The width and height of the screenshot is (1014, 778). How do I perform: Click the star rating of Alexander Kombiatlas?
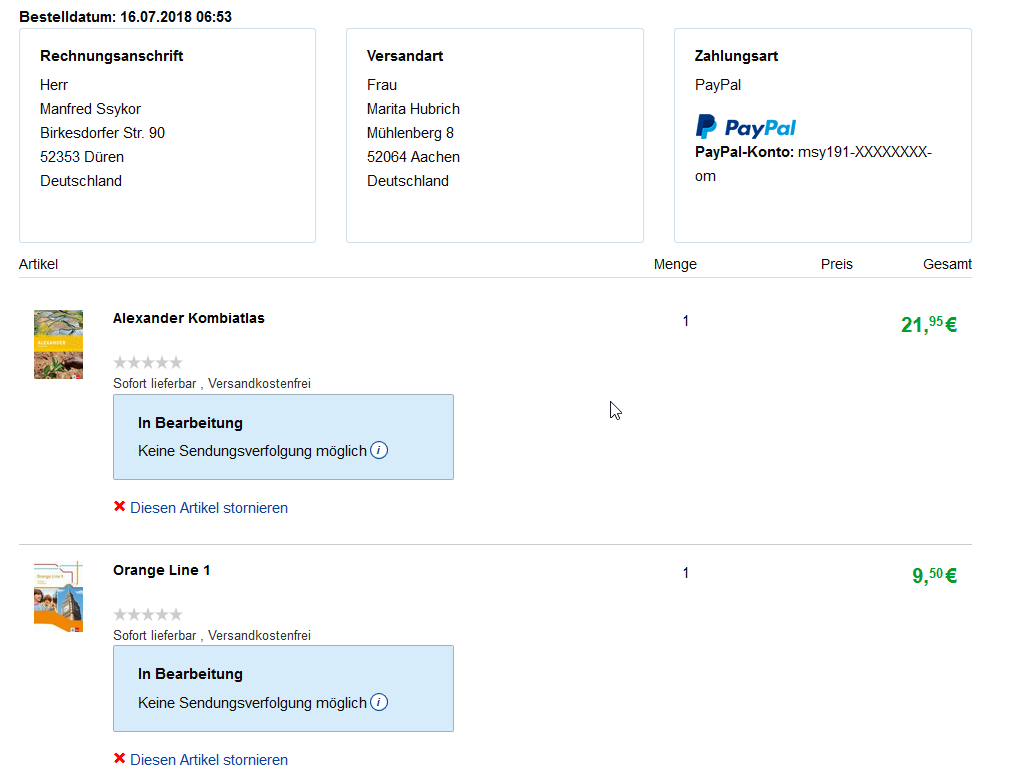(x=148, y=362)
